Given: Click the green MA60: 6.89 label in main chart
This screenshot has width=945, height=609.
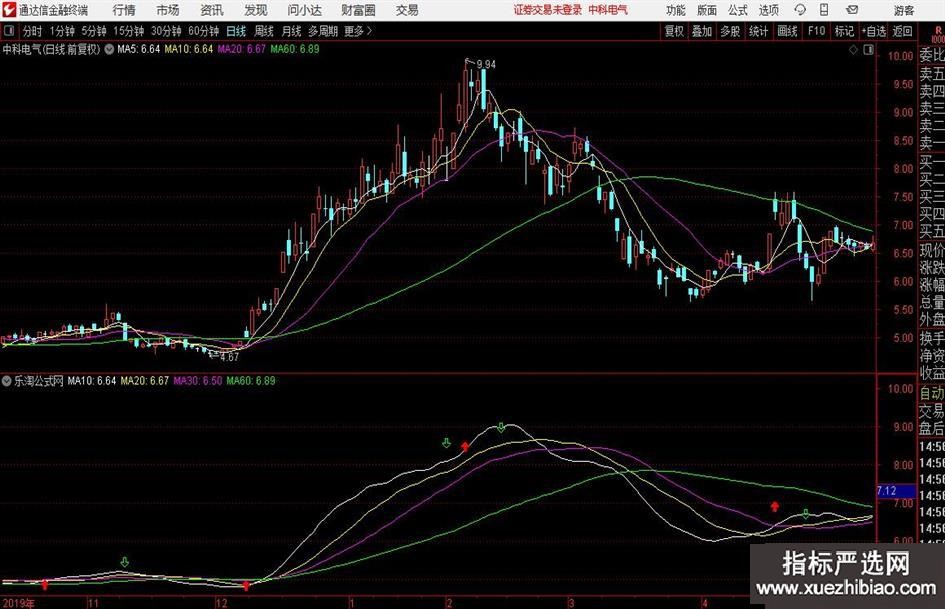Looking at the screenshot, I should point(295,49).
